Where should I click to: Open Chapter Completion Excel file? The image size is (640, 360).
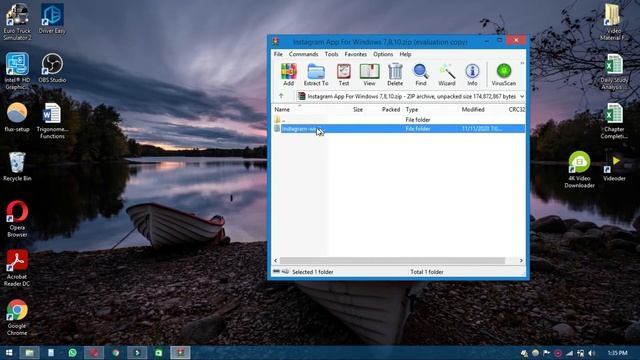pos(613,120)
